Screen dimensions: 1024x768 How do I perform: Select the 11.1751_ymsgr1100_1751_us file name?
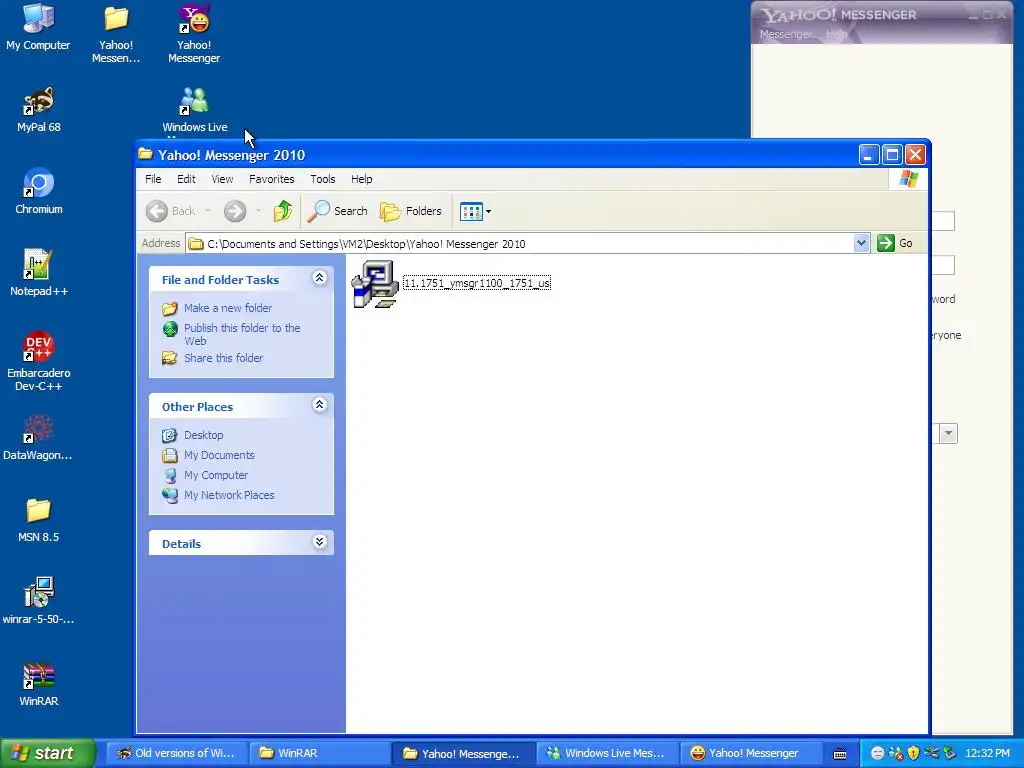coord(477,283)
